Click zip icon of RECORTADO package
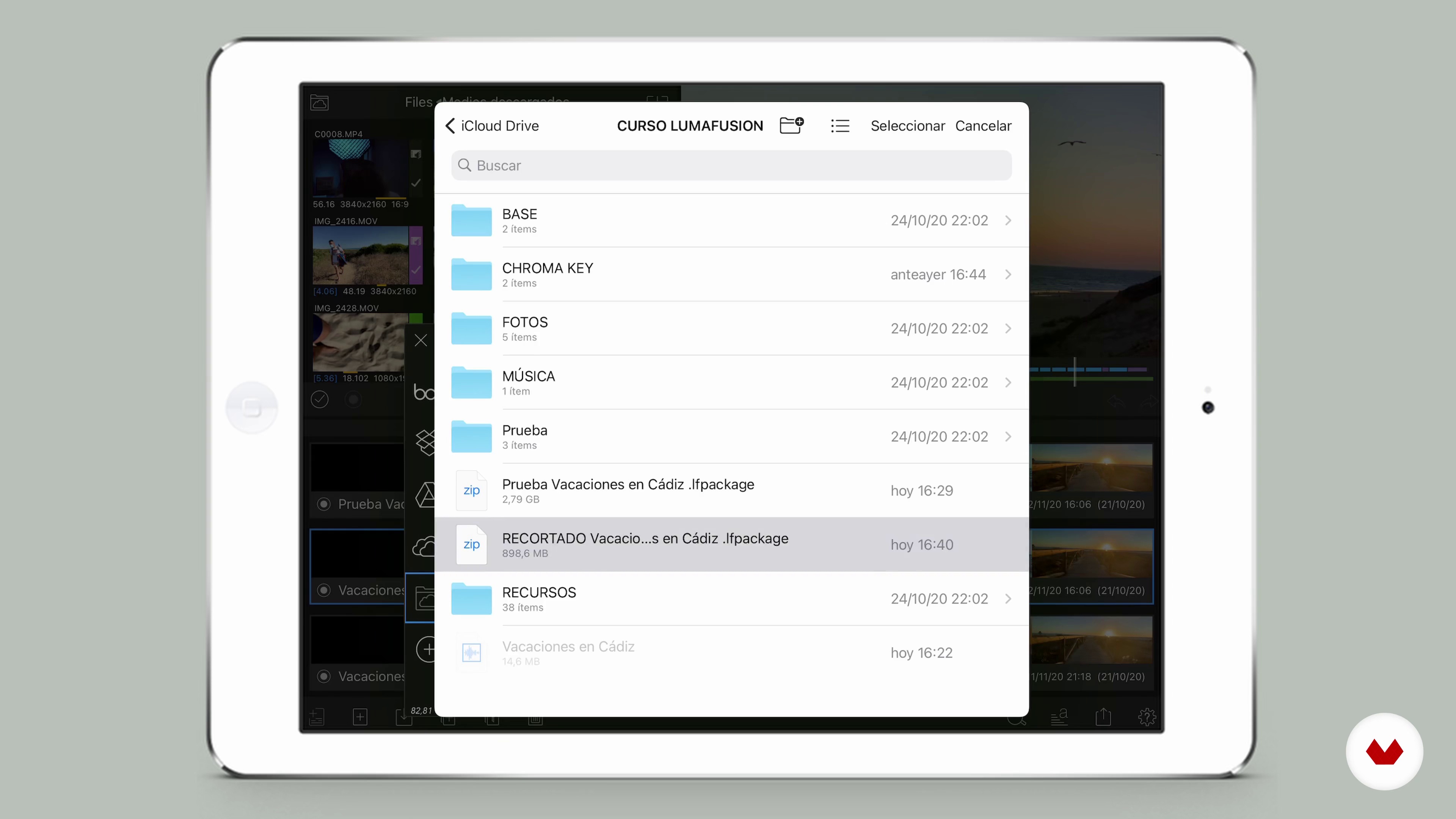Viewport: 1456px width, 819px height. 471,544
